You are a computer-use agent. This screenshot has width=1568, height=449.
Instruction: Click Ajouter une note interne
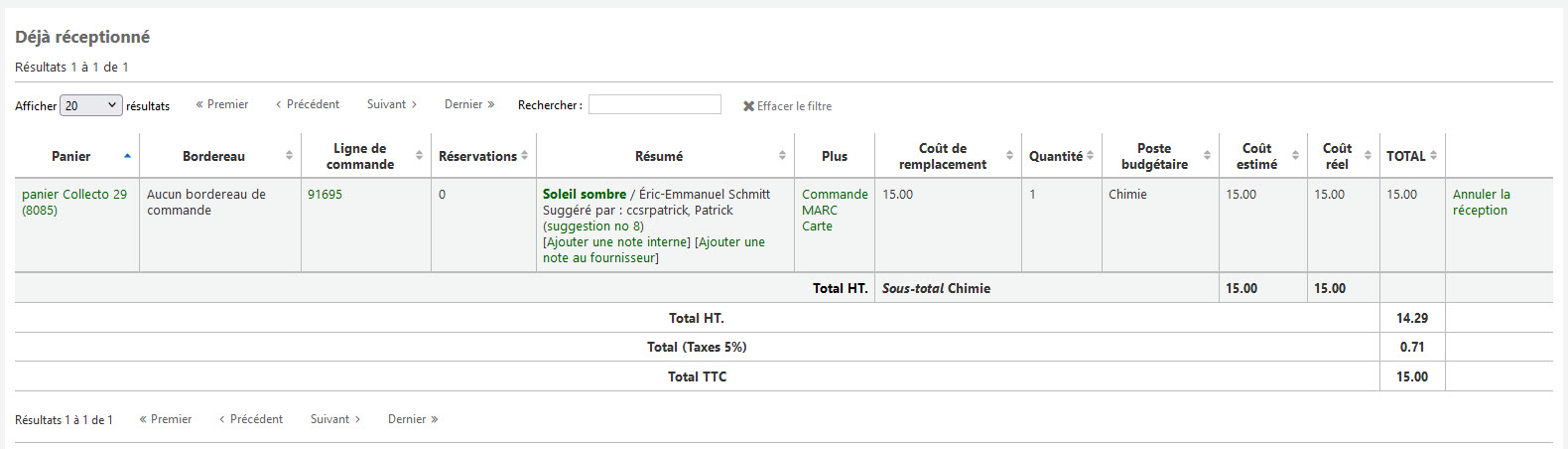[x=616, y=241]
